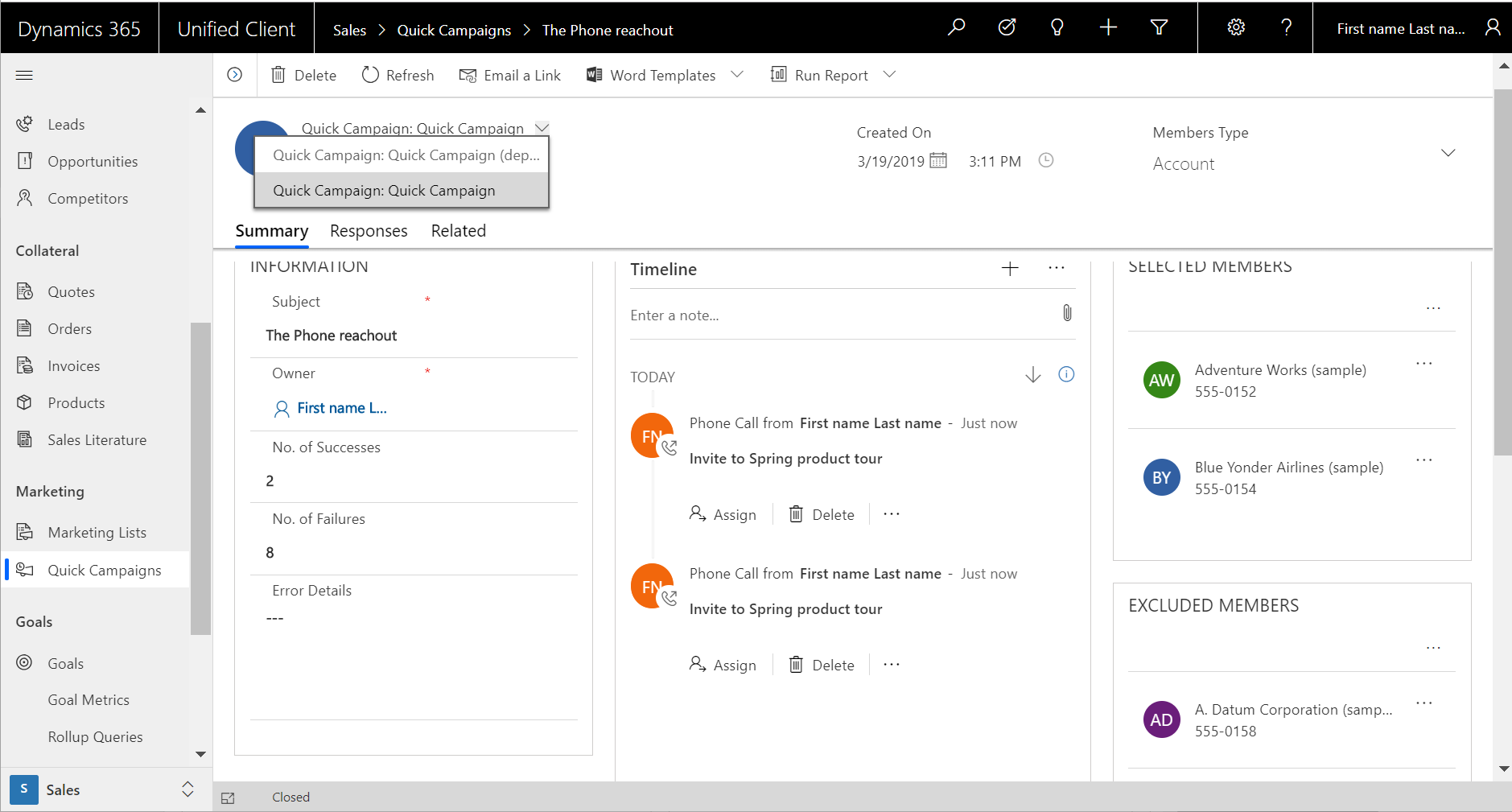Open the settings gear icon
Image resolution: width=1512 pixels, height=812 pixels.
pos(1236,27)
